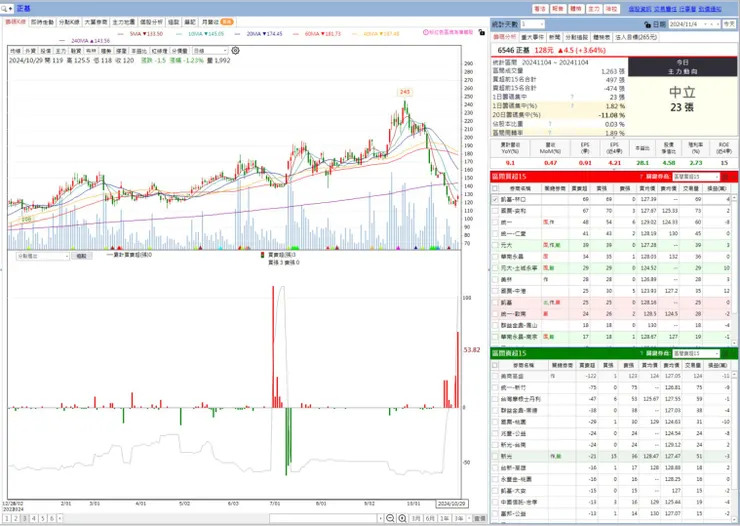Screen dimensions: 740x526
Task: Go to chart page 2
Action: click(x=16, y=518)
